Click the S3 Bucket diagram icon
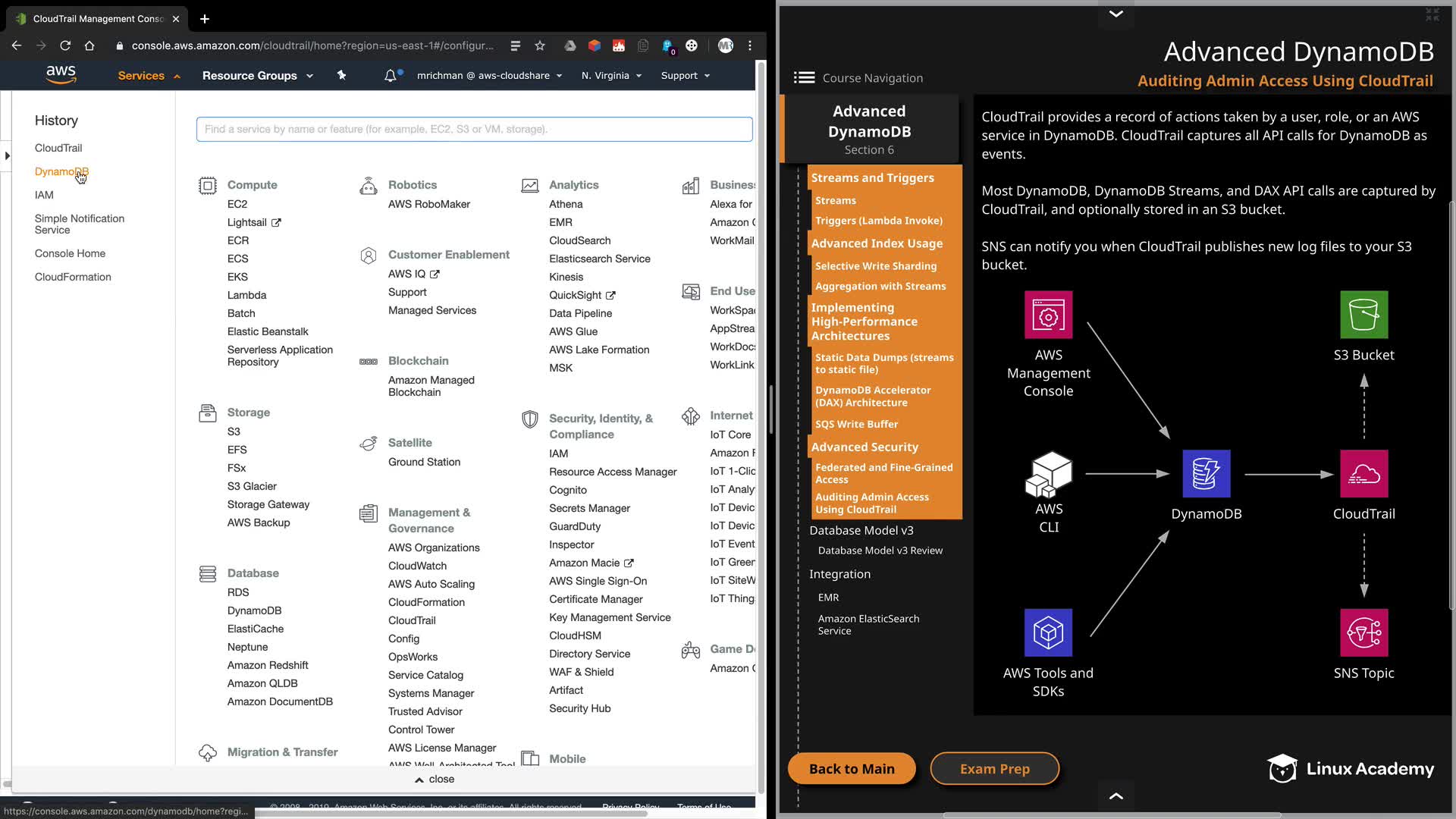This screenshot has height=819, width=1456. click(x=1363, y=315)
